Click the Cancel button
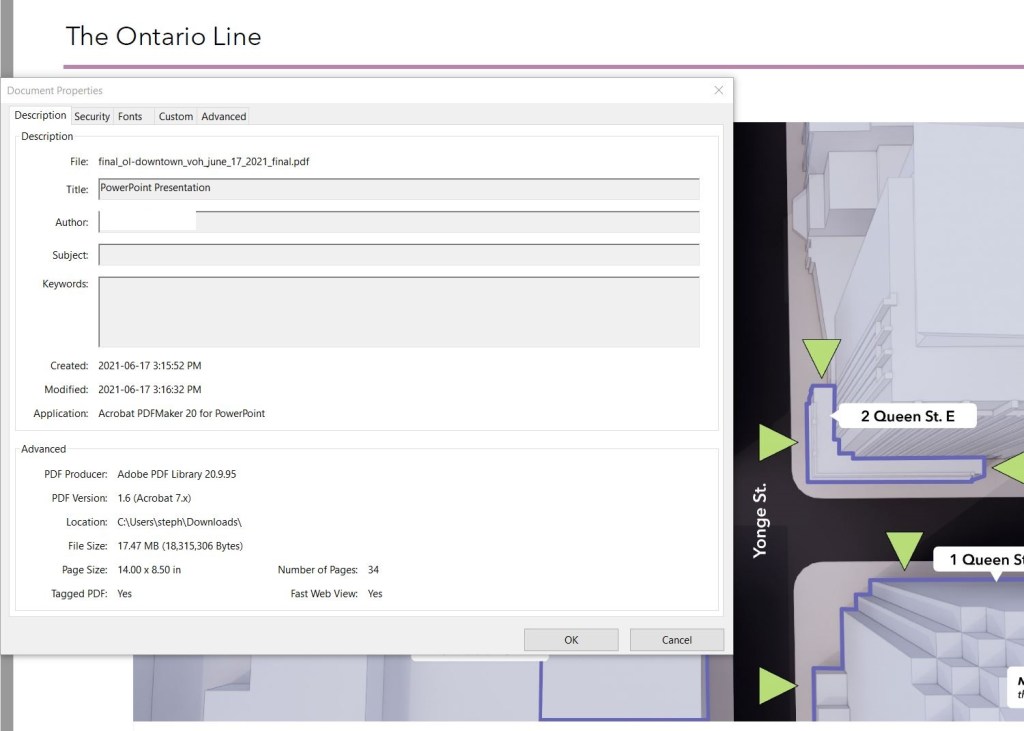 click(x=676, y=640)
